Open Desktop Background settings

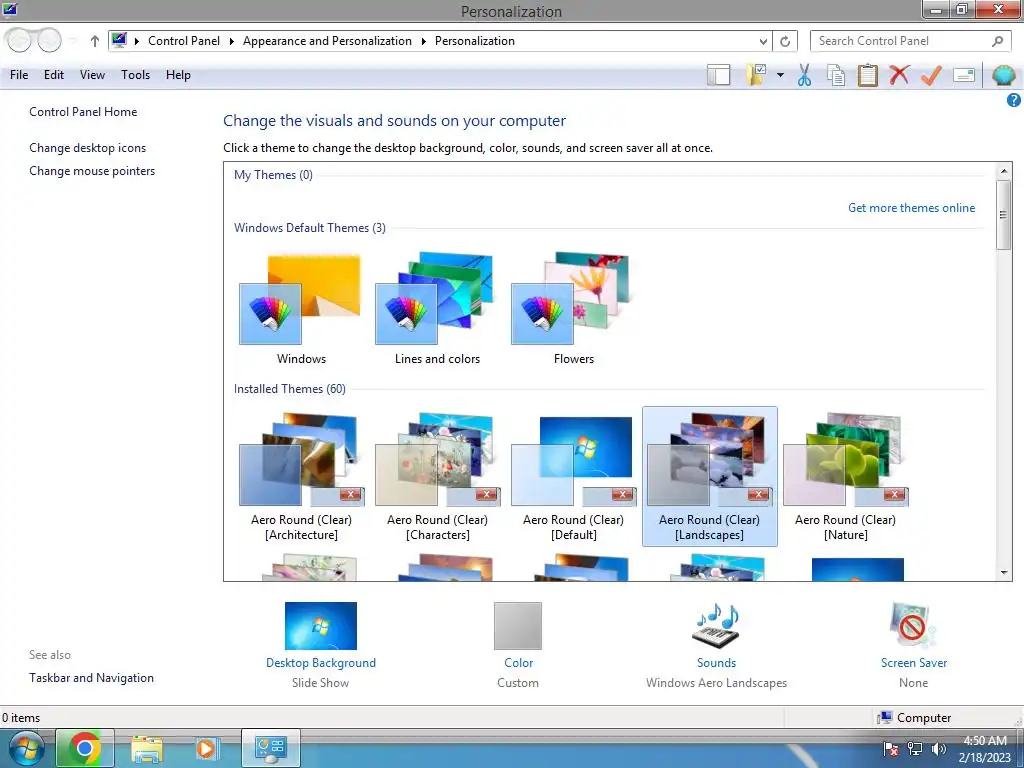pos(321,626)
